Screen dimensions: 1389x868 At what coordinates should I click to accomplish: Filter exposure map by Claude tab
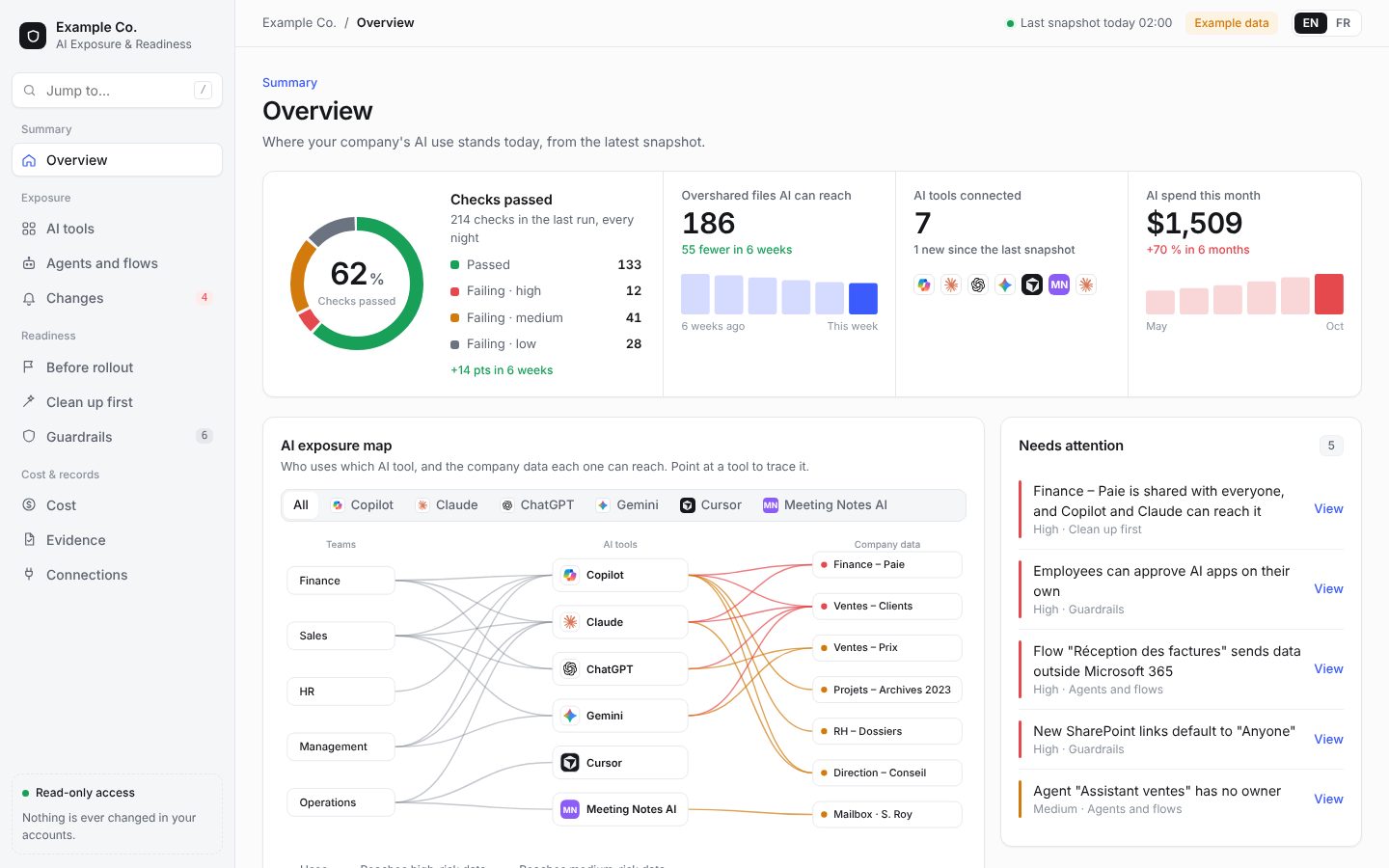tap(447, 505)
